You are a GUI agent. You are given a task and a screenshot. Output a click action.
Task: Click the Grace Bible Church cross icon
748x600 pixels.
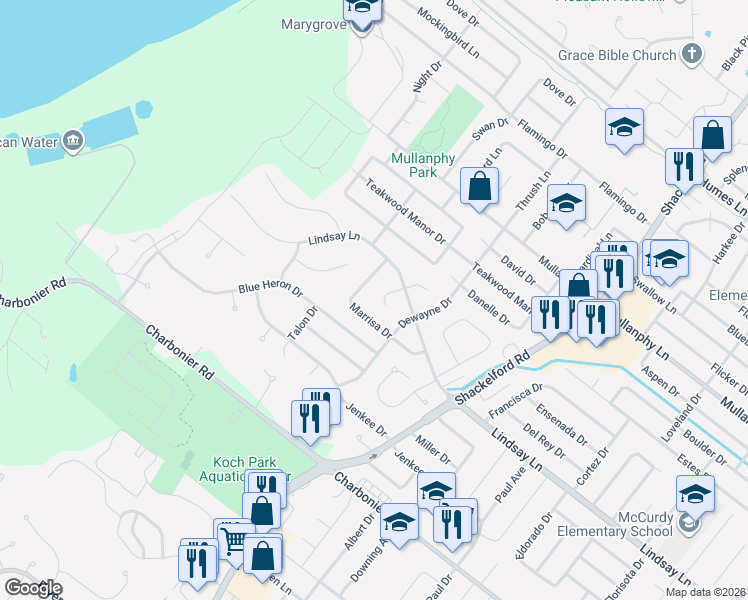(692, 54)
